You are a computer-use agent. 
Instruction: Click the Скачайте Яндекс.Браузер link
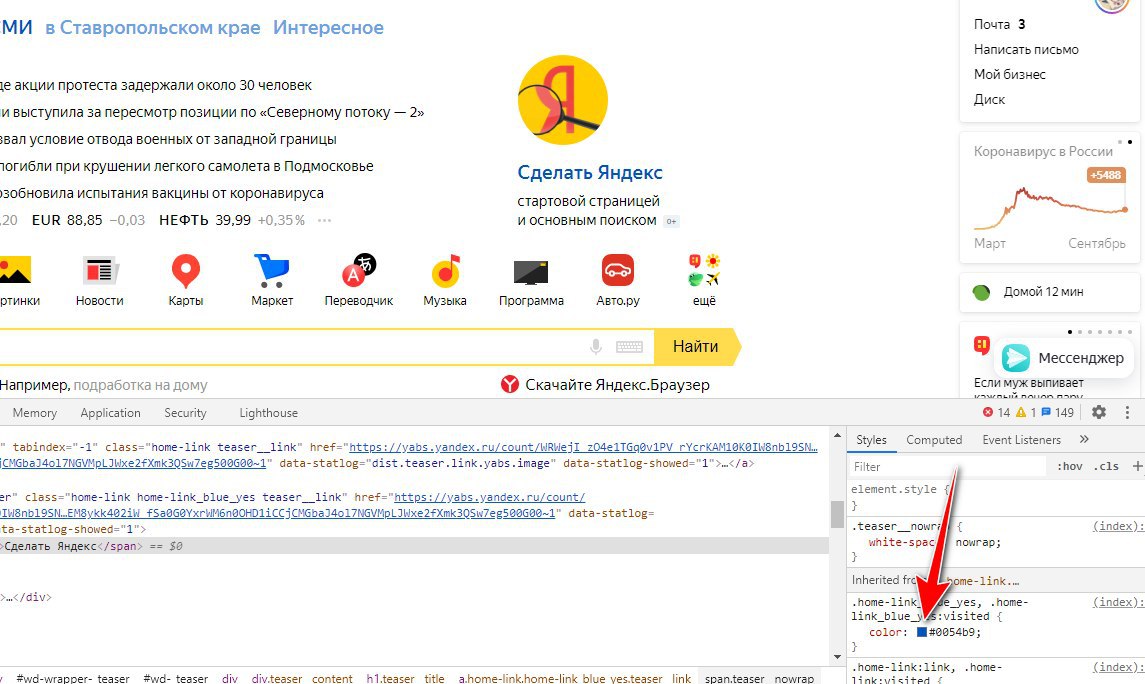(618, 385)
